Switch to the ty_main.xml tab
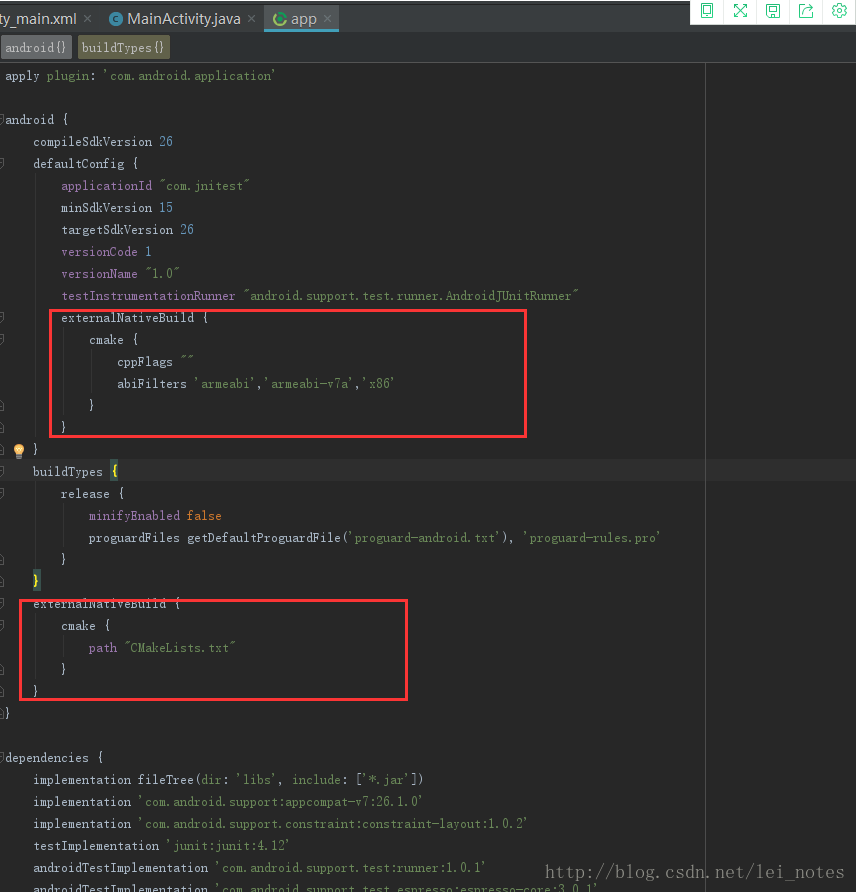This screenshot has height=892, width=856. pos(38,19)
